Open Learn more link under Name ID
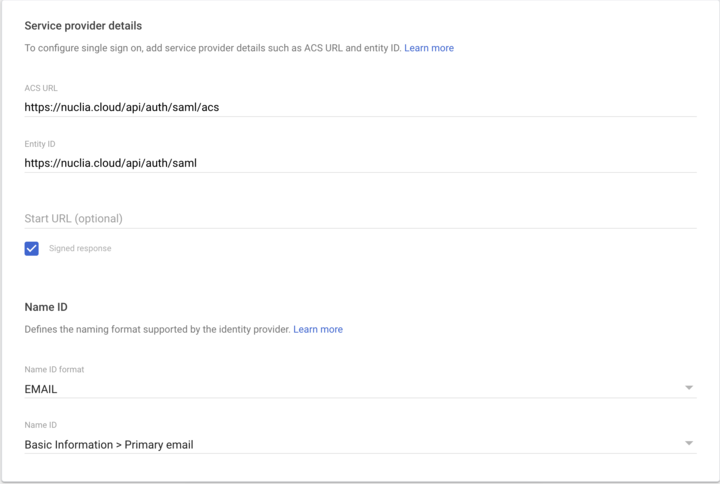 point(318,329)
